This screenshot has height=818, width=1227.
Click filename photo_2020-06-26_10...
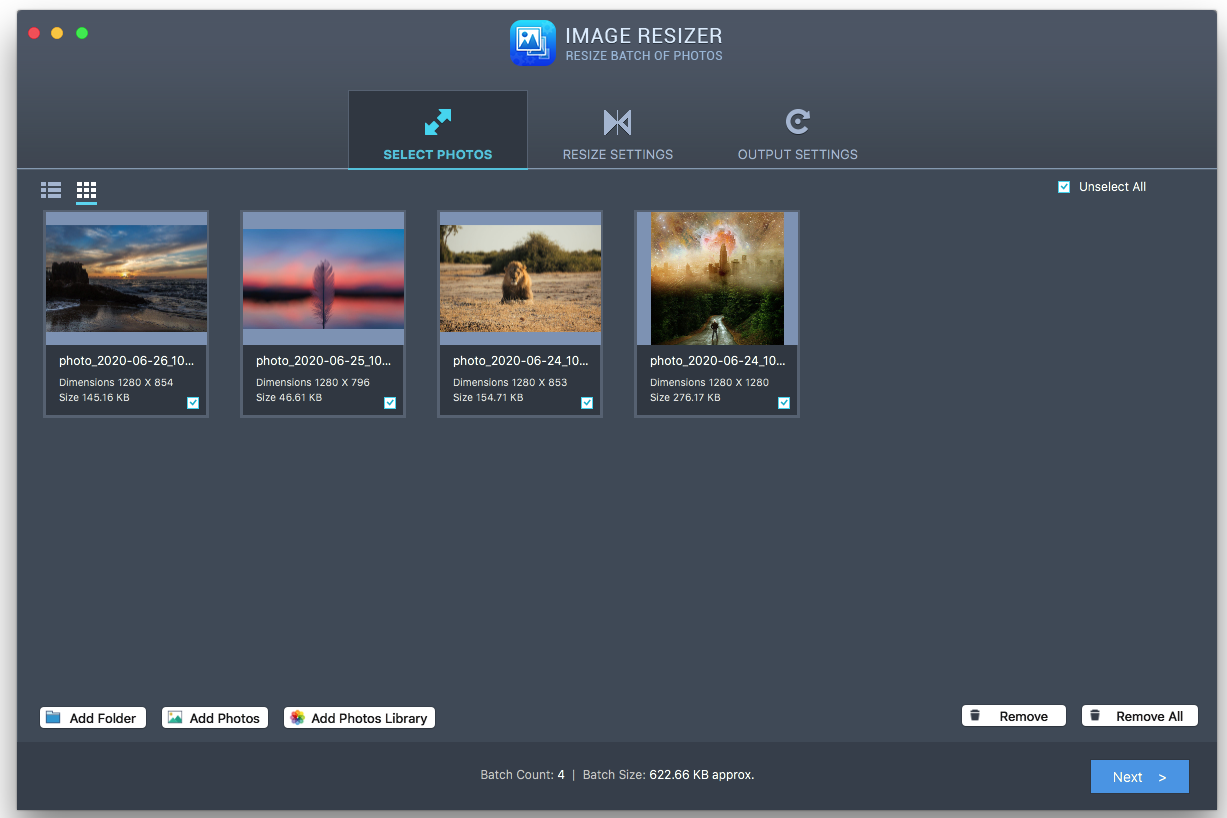tap(127, 361)
